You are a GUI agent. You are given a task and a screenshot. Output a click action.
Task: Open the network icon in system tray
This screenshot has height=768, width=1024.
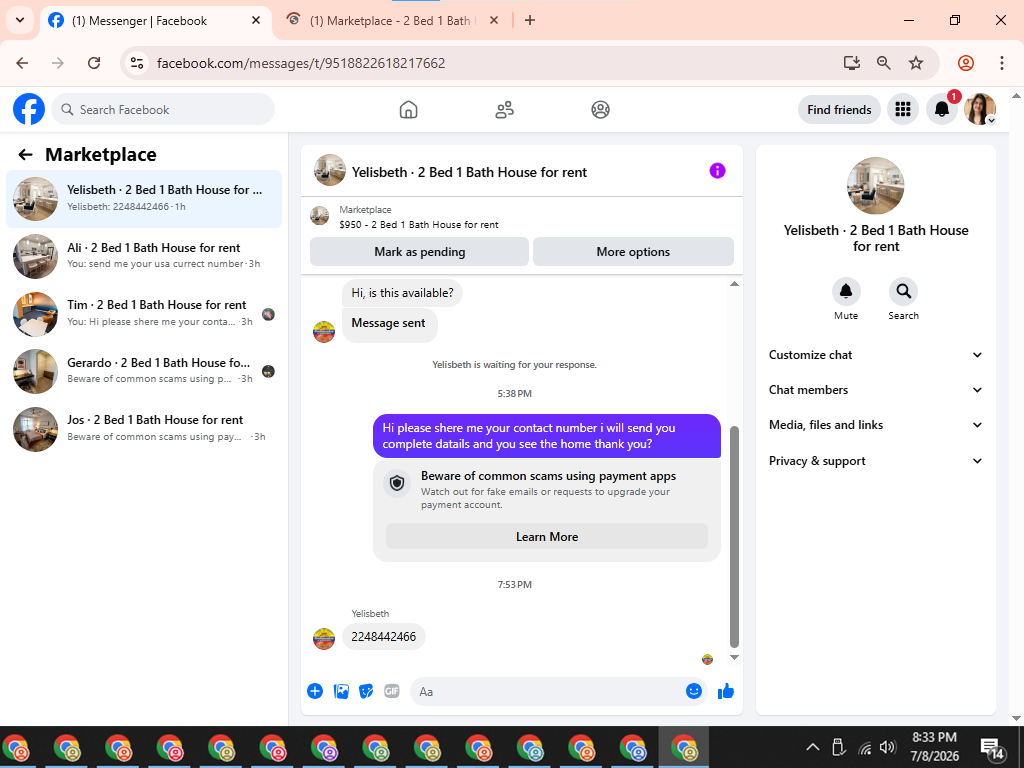(864, 748)
